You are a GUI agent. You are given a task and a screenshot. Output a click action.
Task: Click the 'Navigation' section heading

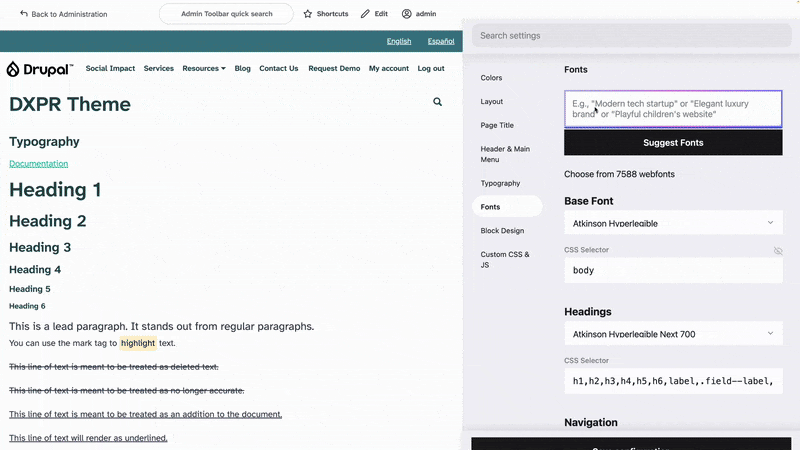pos(591,422)
